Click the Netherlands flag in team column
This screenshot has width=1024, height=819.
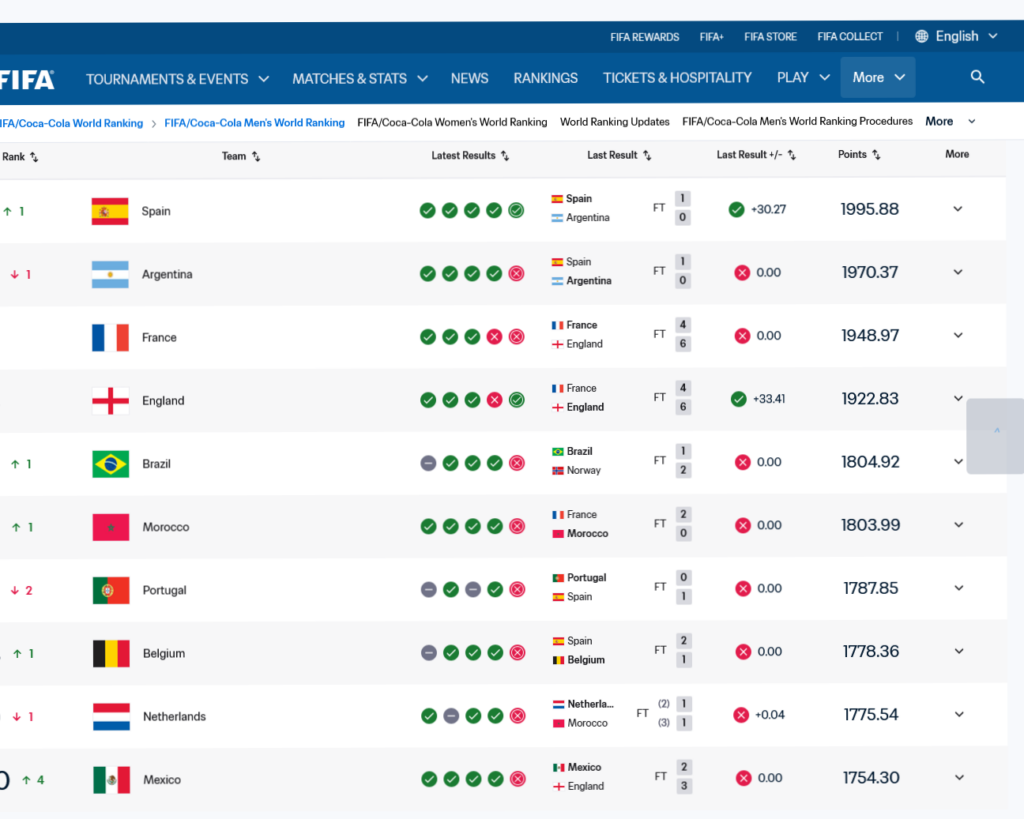pyautogui.click(x=112, y=716)
